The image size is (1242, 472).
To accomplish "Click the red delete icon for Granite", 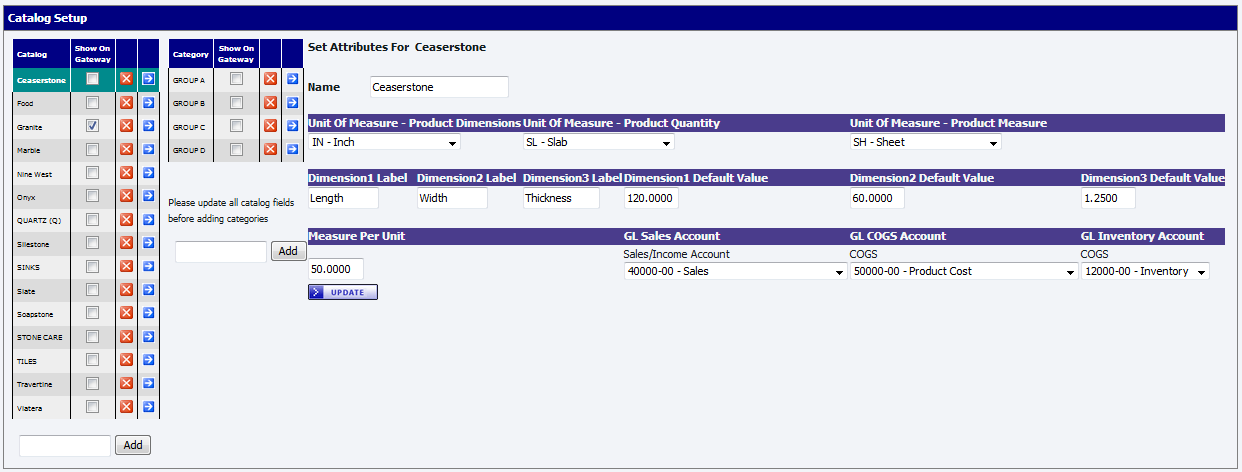I will 126,126.
